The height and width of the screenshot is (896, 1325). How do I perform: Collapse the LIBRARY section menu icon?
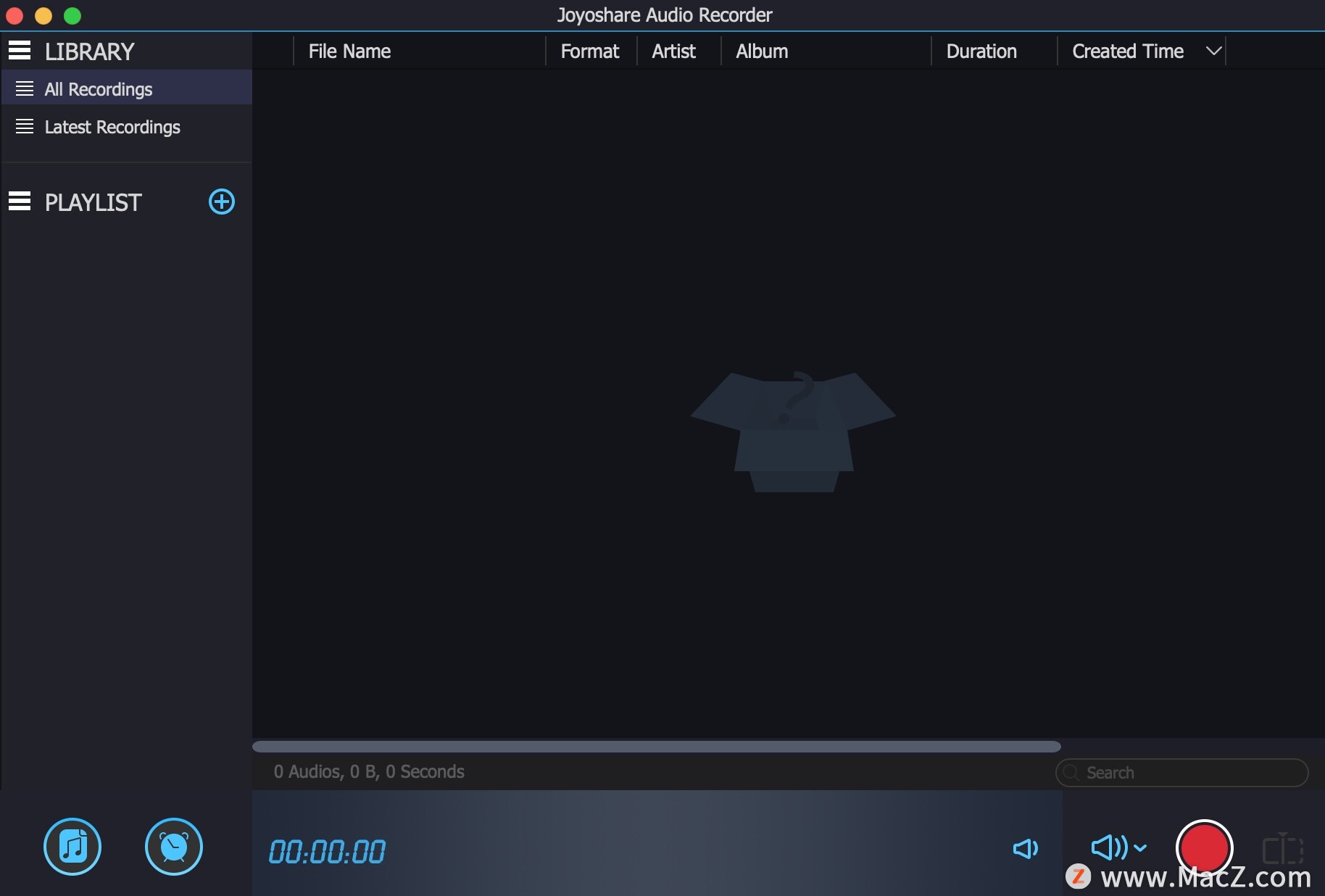pyautogui.click(x=20, y=51)
